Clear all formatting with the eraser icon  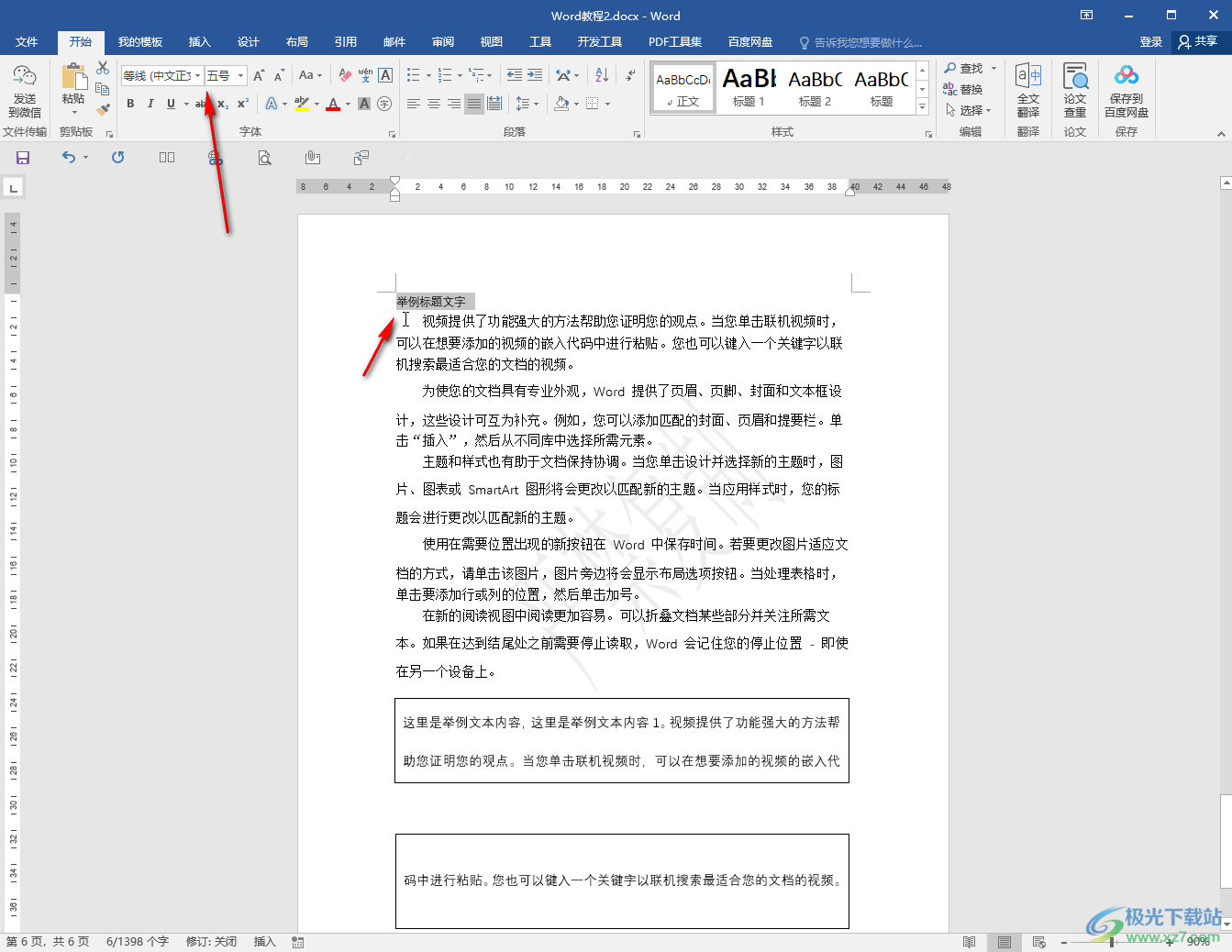345,75
